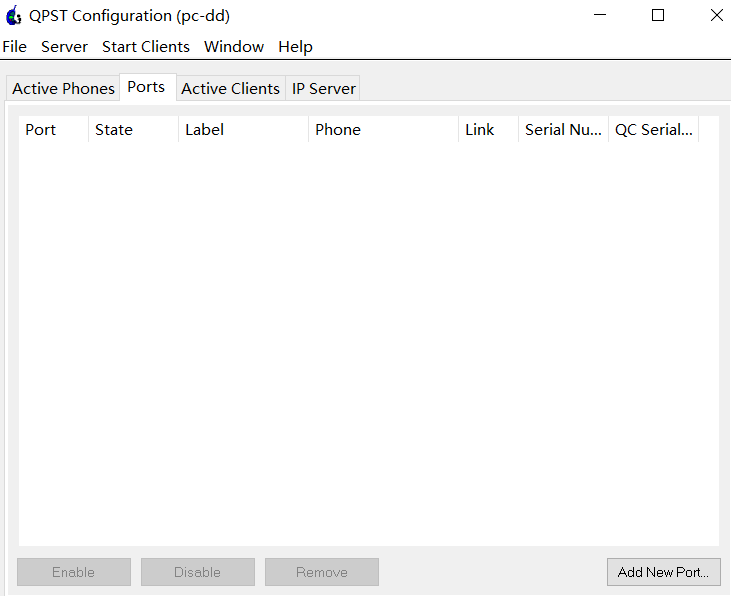731x596 pixels.
Task: Open the IP Server tab
Action: 324,88
